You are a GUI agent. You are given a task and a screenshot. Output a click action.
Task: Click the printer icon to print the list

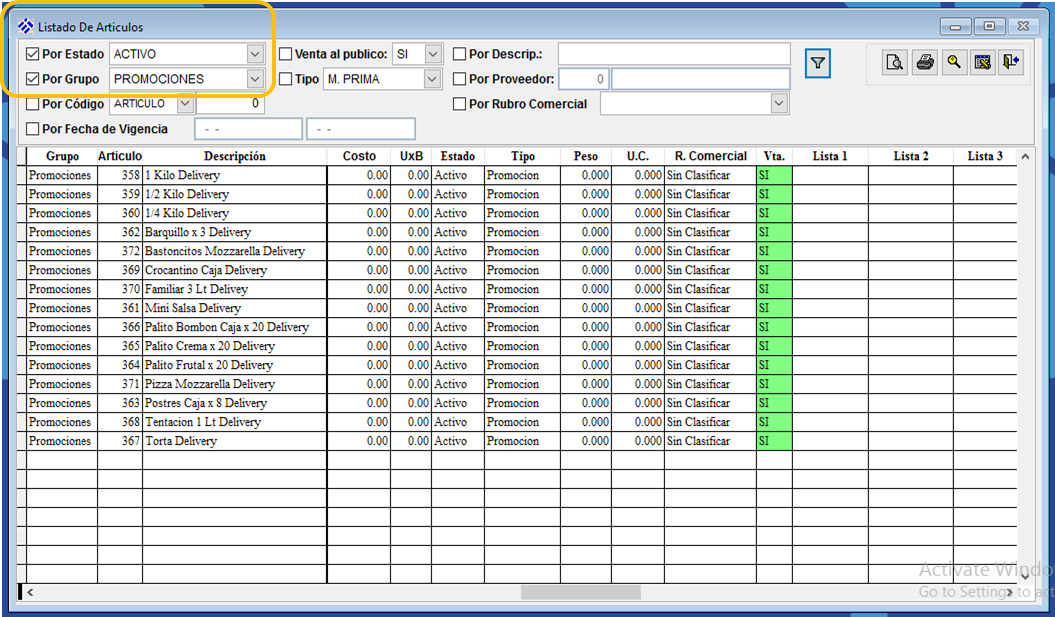tap(925, 63)
